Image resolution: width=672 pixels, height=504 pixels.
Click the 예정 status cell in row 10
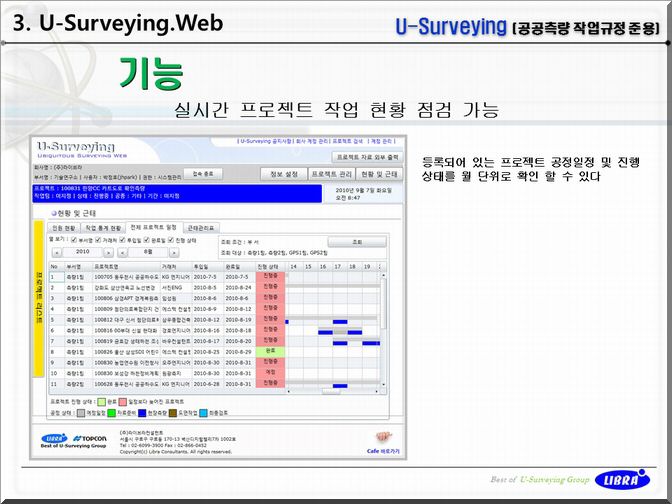[270, 373]
